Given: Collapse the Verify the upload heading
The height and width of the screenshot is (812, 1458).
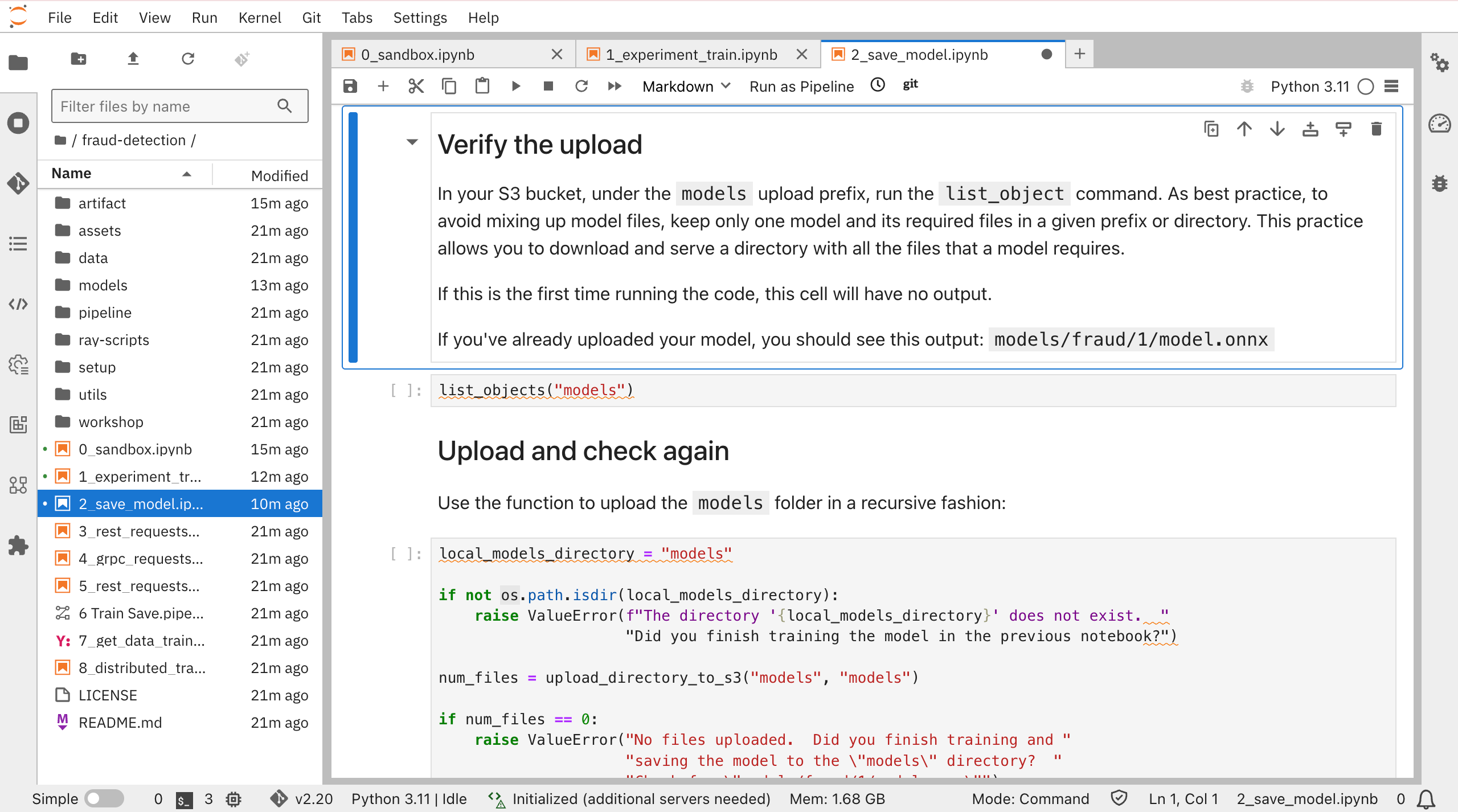Looking at the screenshot, I should (412, 142).
